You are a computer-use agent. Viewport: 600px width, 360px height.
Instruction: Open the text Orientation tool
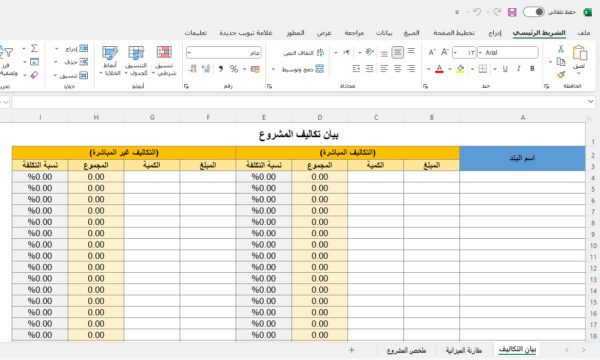[369, 52]
